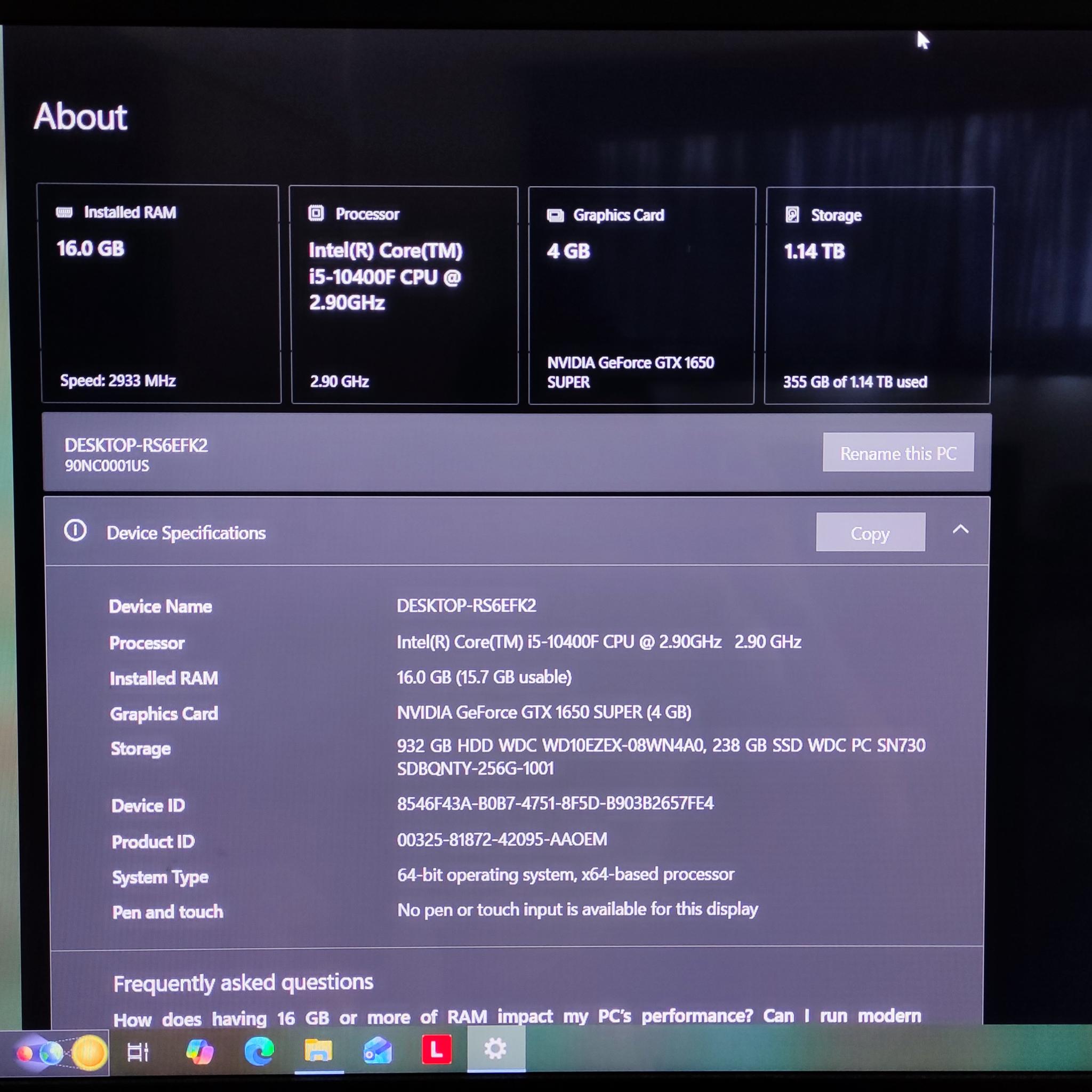1092x1092 pixels.
Task: Click the 16.0 GB RAM value
Action: (91, 248)
